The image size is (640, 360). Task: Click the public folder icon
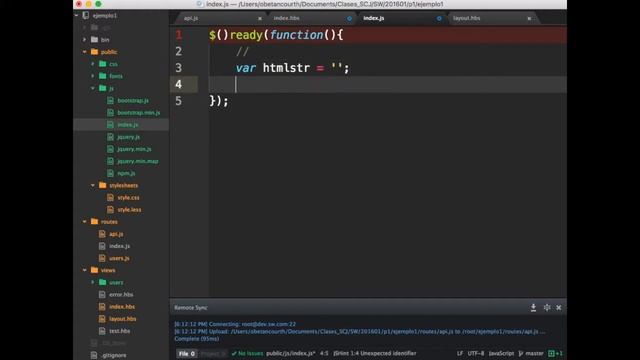point(94,52)
